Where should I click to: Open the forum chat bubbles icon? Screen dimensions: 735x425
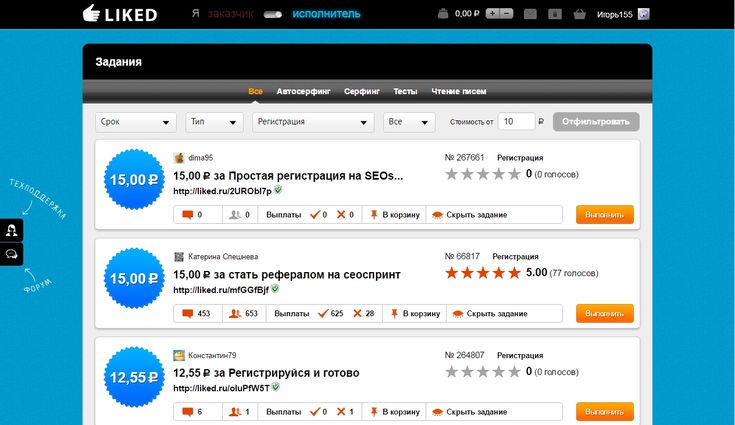[11, 254]
